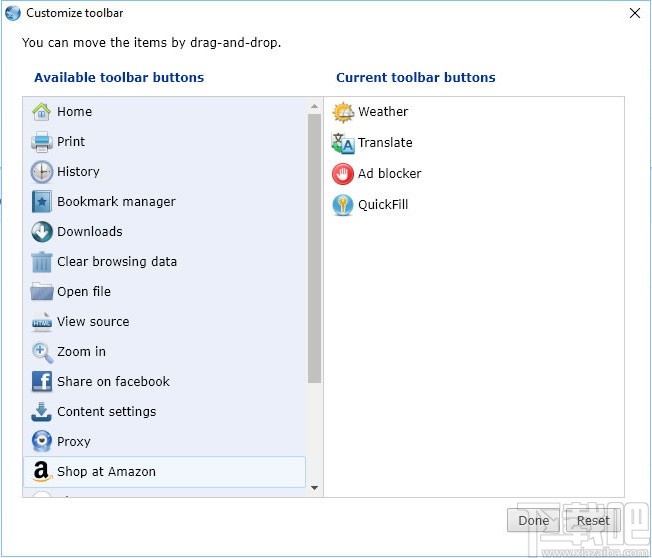Click the Amazon logo icon
Viewport: 652px width, 558px height.
pyautogui.click(x=42, y=472)
